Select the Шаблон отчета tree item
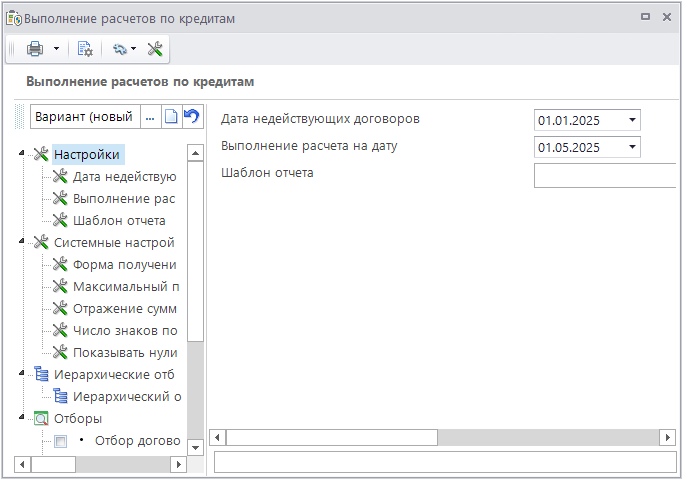683x481 pixels. click(x=118, y=220)
